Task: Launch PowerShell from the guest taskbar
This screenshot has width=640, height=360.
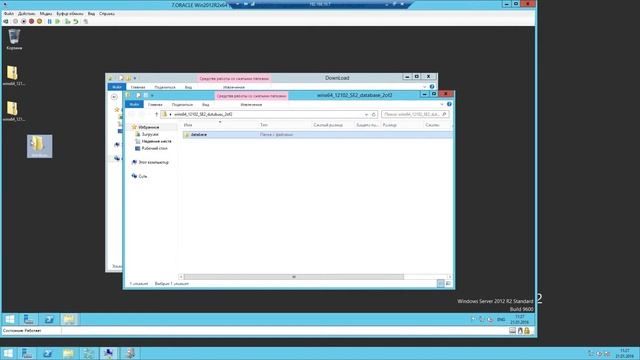Action: (x=49, y=319)
